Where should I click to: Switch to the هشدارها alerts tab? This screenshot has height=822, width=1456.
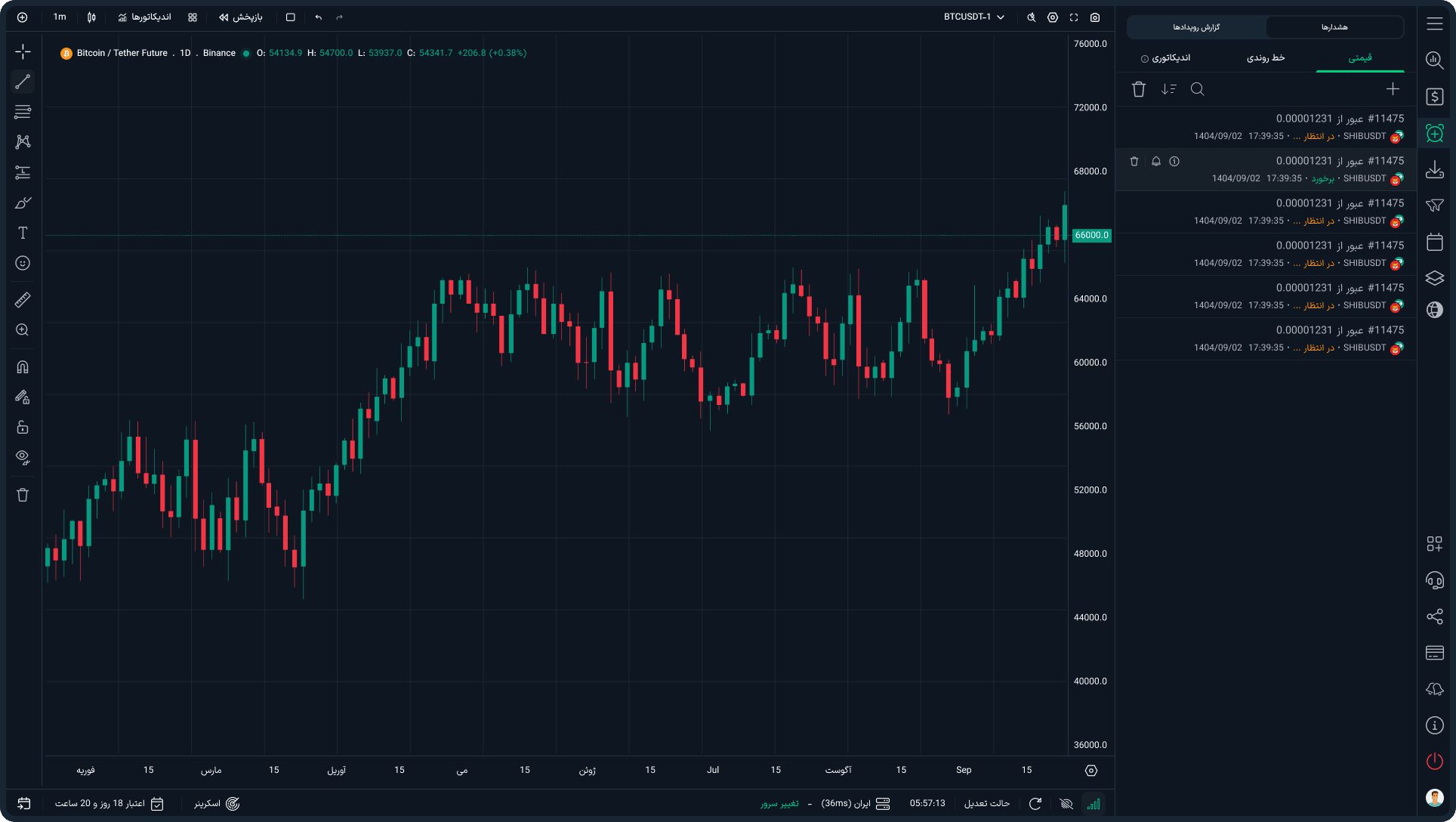1334,27
